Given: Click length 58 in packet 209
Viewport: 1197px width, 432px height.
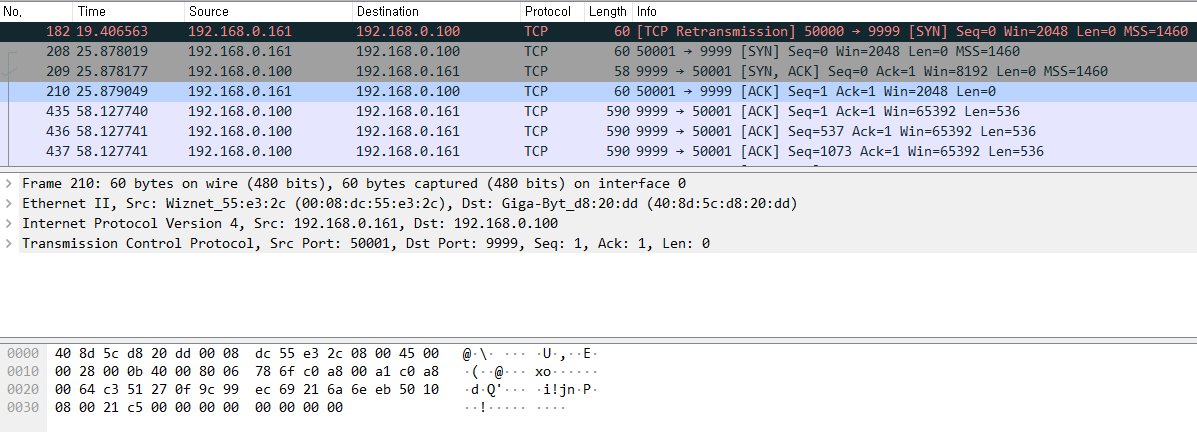Looking at the screenshot, I should 622,71.
